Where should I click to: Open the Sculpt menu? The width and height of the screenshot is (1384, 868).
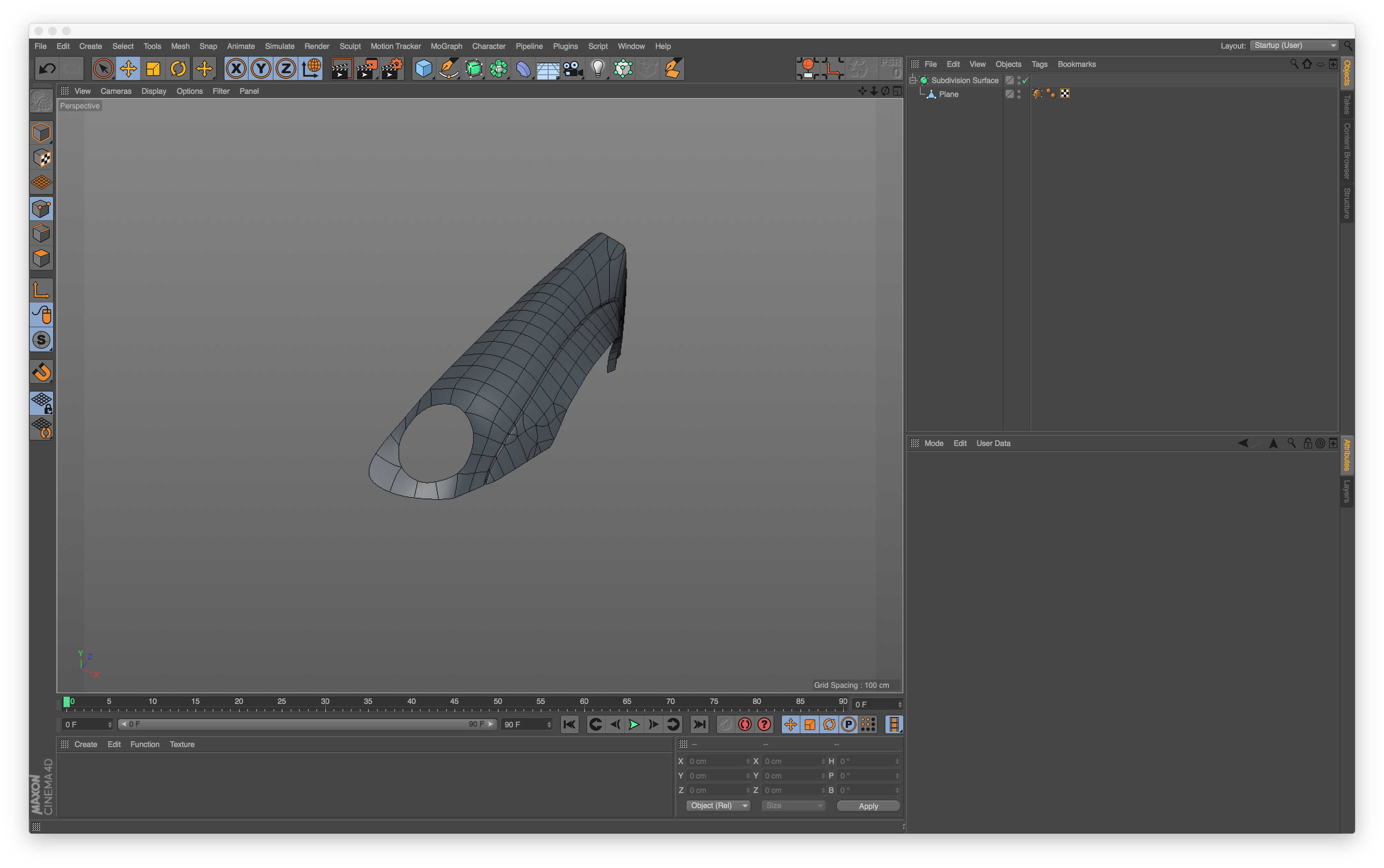click(x=349, y=47)
